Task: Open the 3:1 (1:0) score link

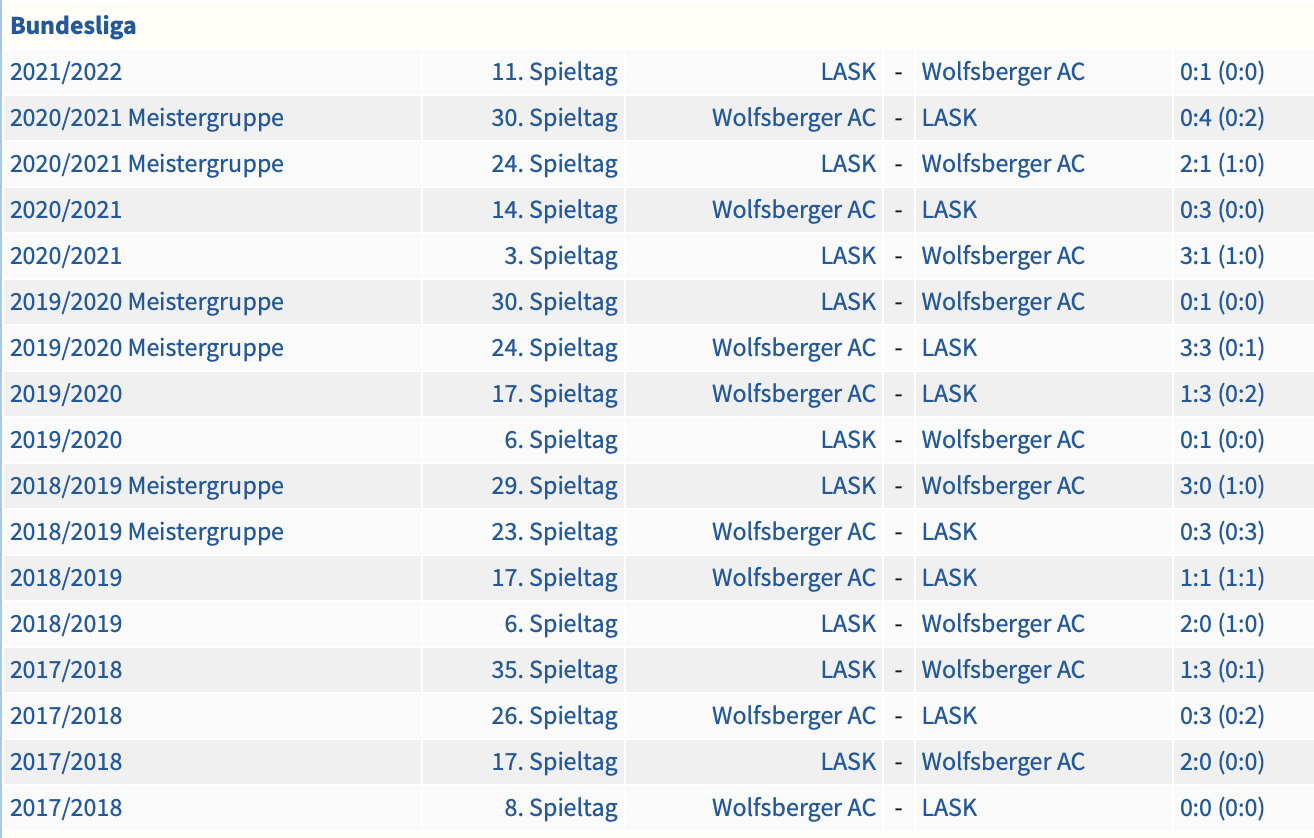Action: point(1222,256)
